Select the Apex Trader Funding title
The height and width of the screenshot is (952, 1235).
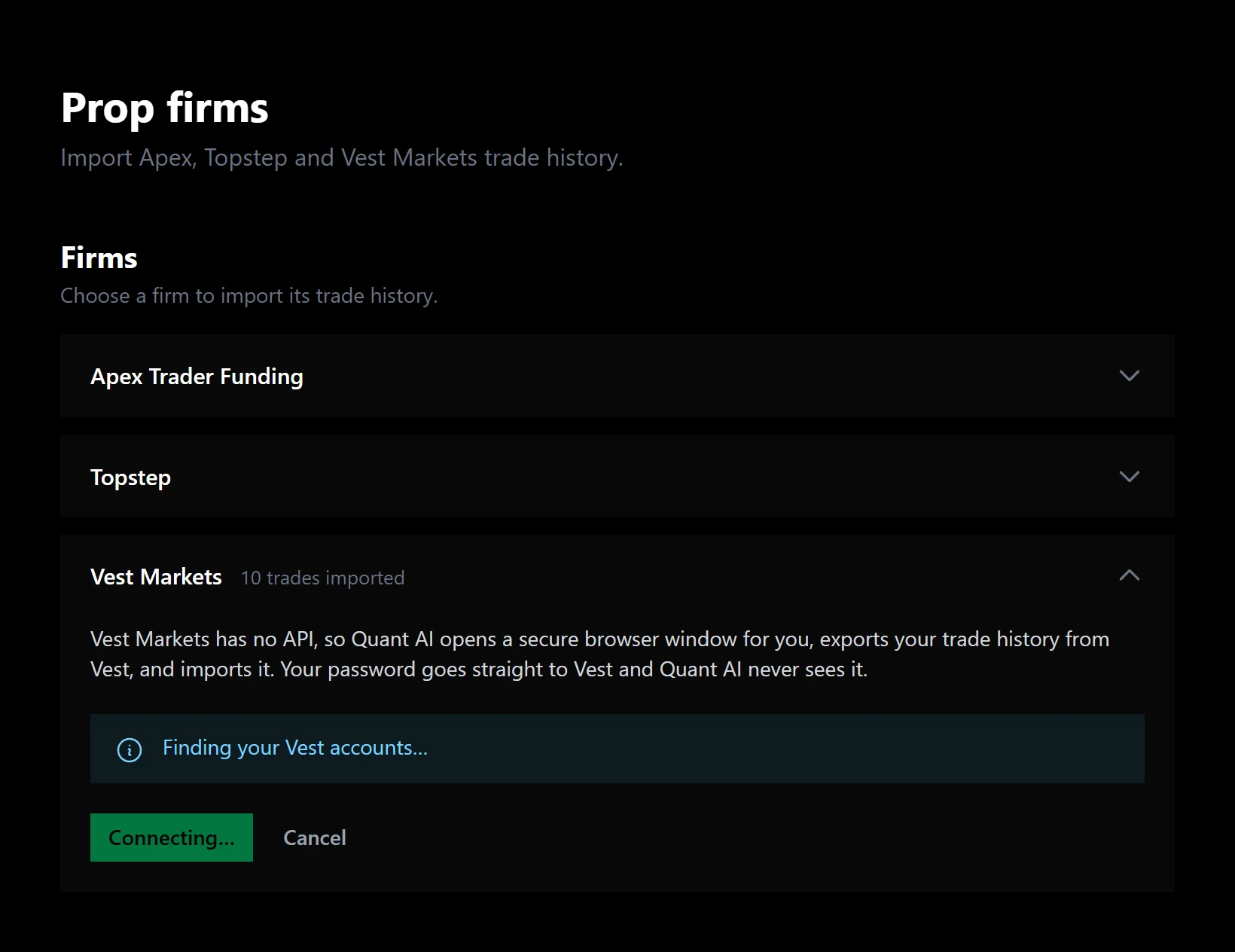pyautogui.click(x=197, y=377)
